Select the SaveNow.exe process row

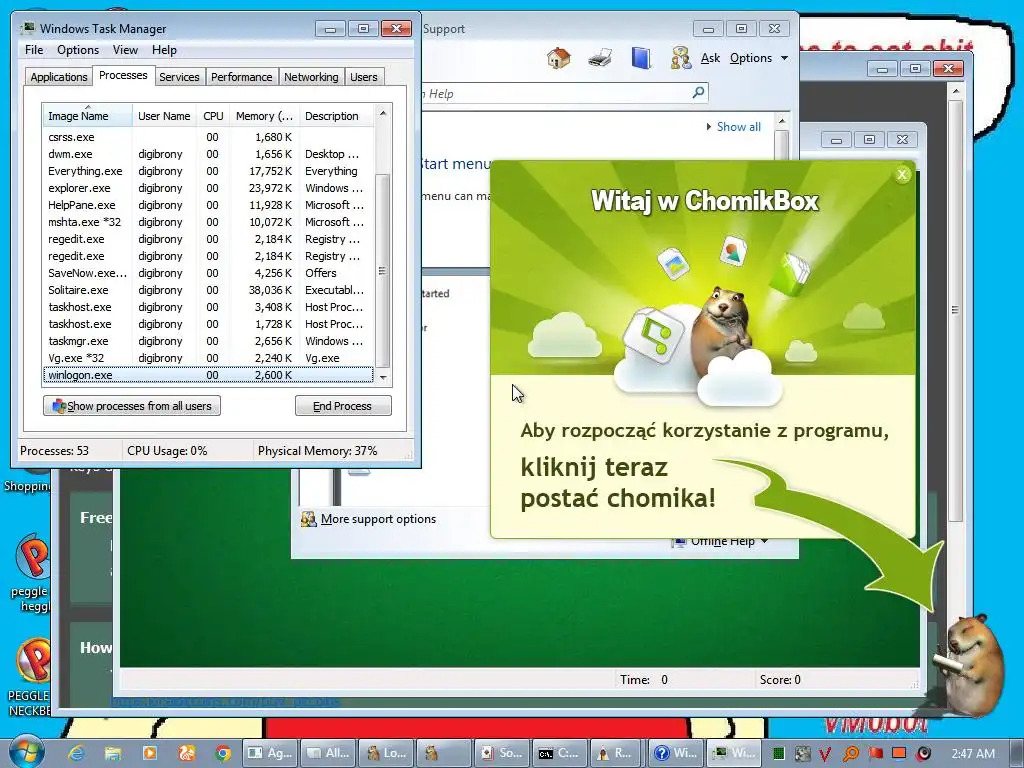(x=208, y=273)
